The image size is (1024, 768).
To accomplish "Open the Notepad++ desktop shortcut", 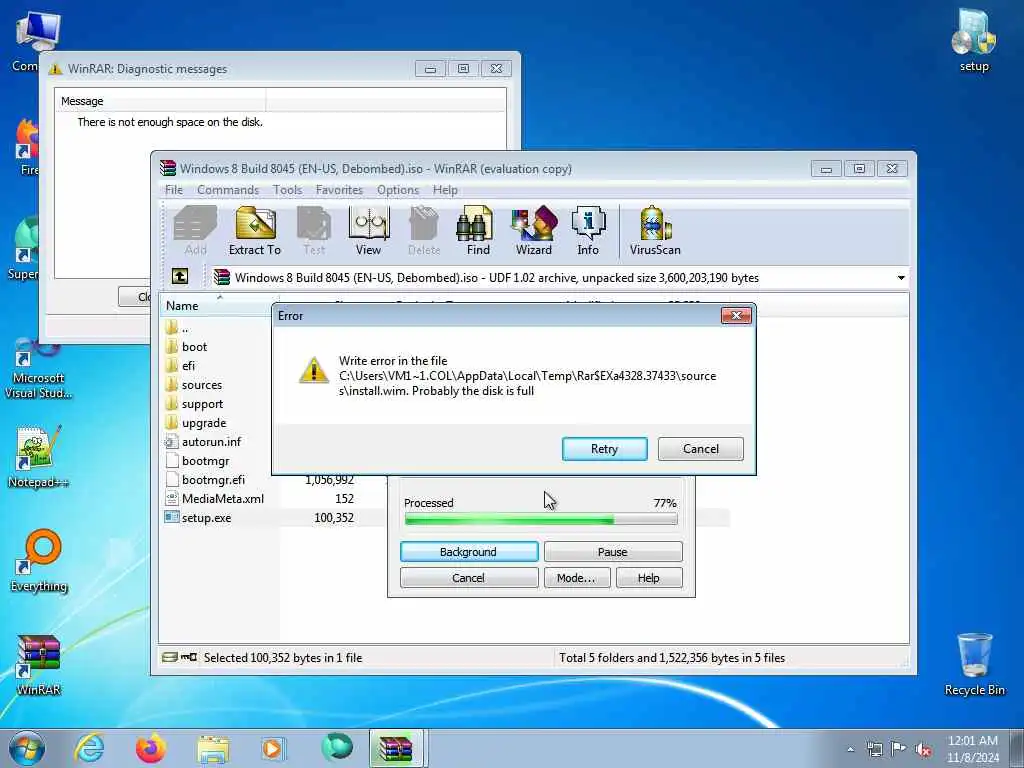I will coord(39,456).
